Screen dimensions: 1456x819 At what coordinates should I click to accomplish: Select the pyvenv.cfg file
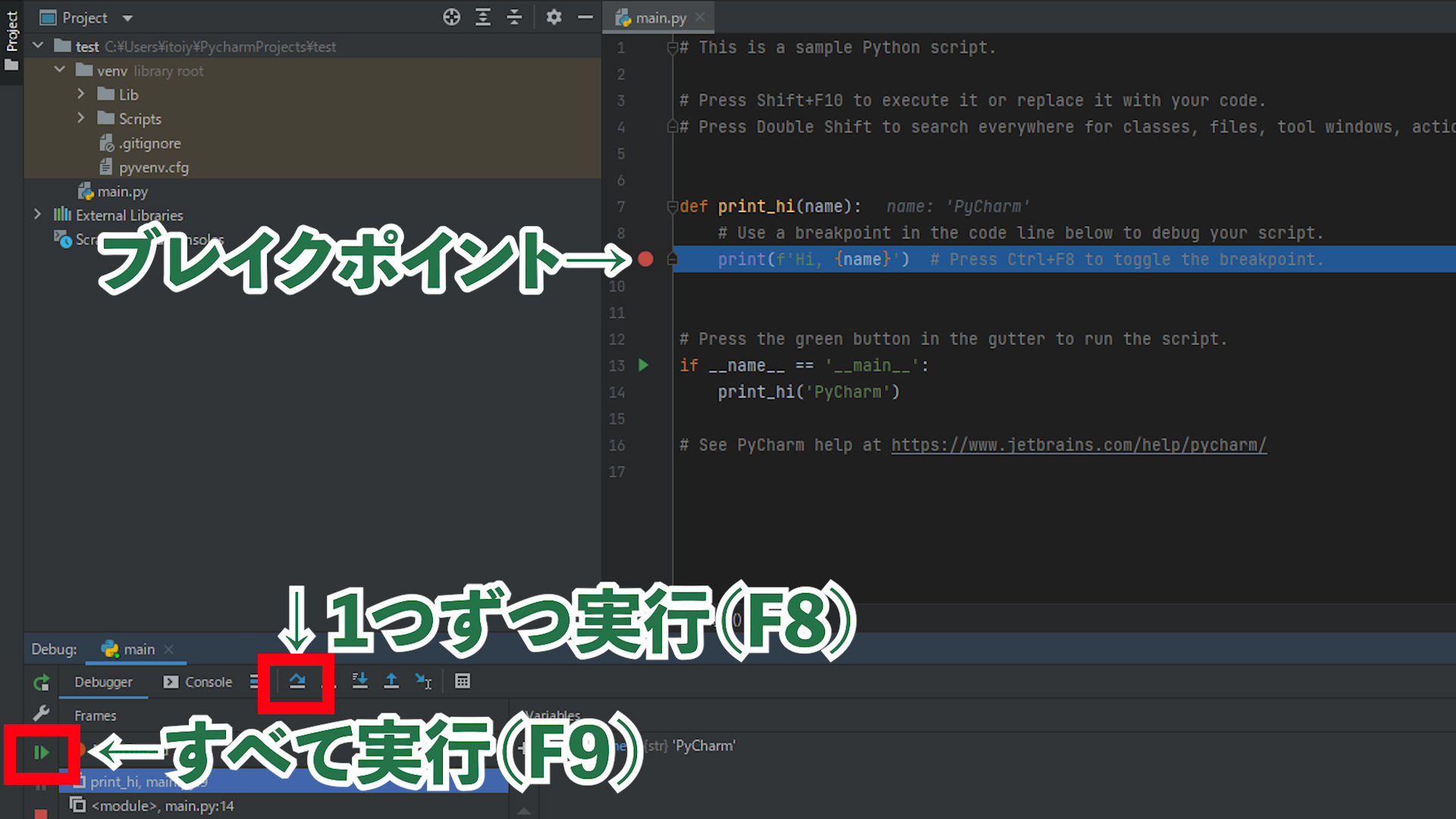145,168
